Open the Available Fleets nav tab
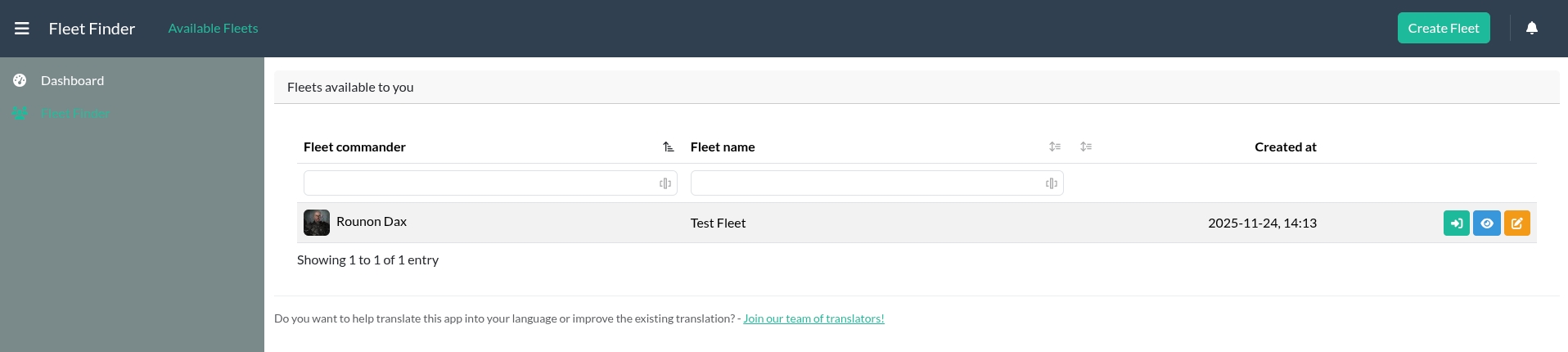Screen dimensions: 1568x352 tap(213, 29)
